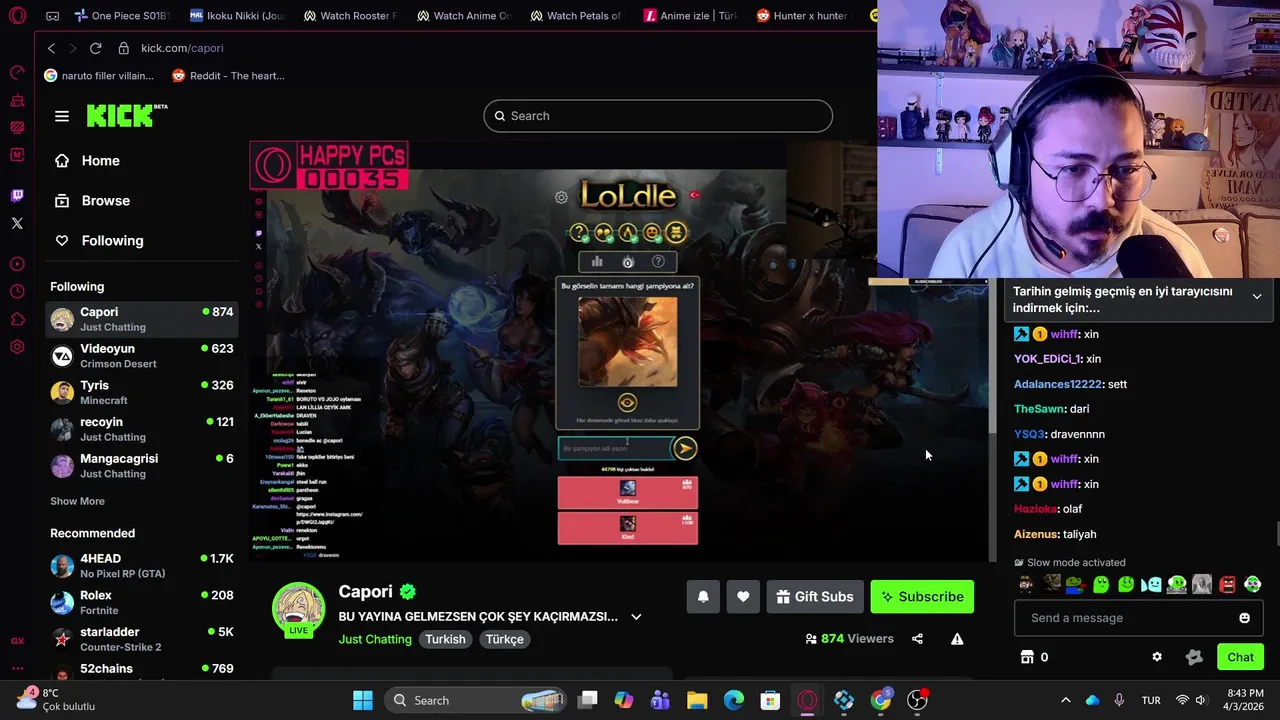Collapse the pinned chat message
Screen dimensions: 1280x720
coord(1257,296)
